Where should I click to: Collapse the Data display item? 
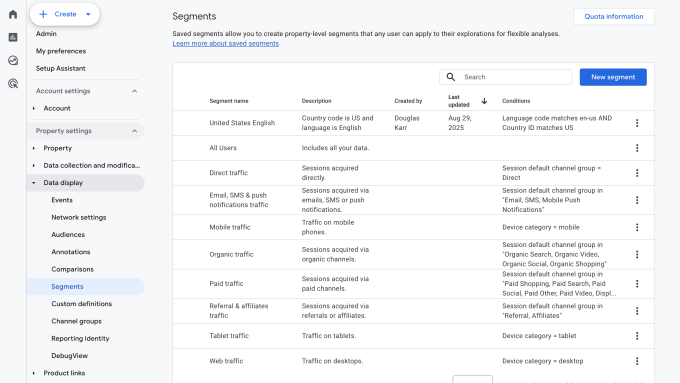pos(34,183)
